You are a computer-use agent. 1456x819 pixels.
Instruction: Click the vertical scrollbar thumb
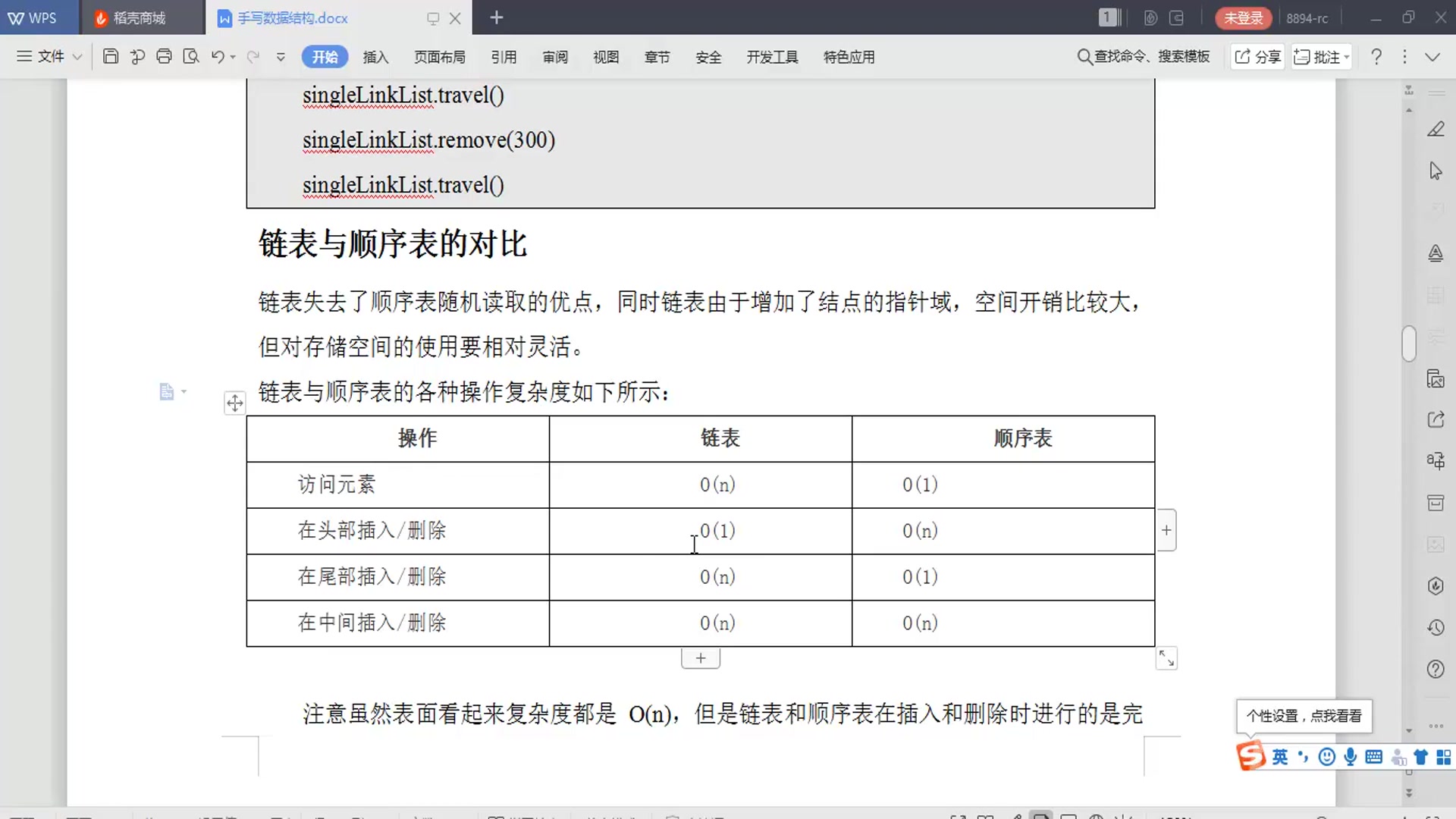1410,344
